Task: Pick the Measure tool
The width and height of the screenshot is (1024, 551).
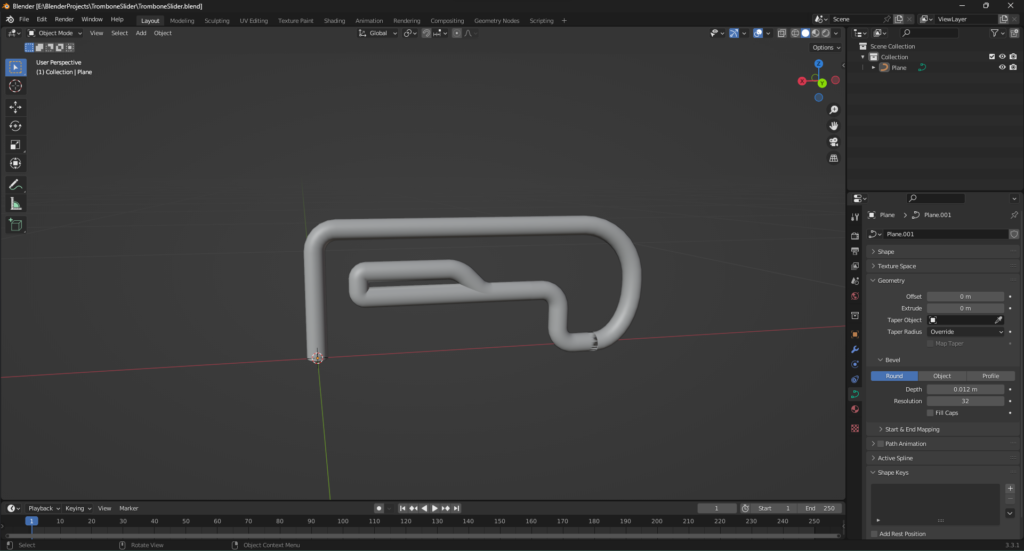Action: tap(16, 204)
